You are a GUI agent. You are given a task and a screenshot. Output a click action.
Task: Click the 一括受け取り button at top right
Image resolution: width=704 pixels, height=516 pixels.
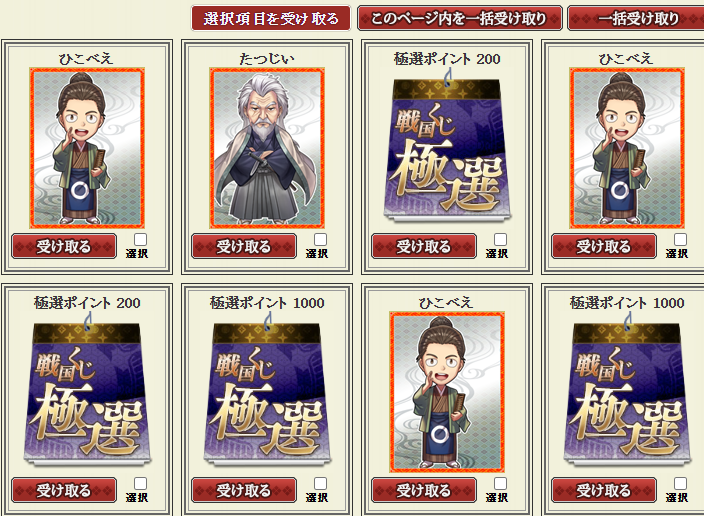pos(636,18)
